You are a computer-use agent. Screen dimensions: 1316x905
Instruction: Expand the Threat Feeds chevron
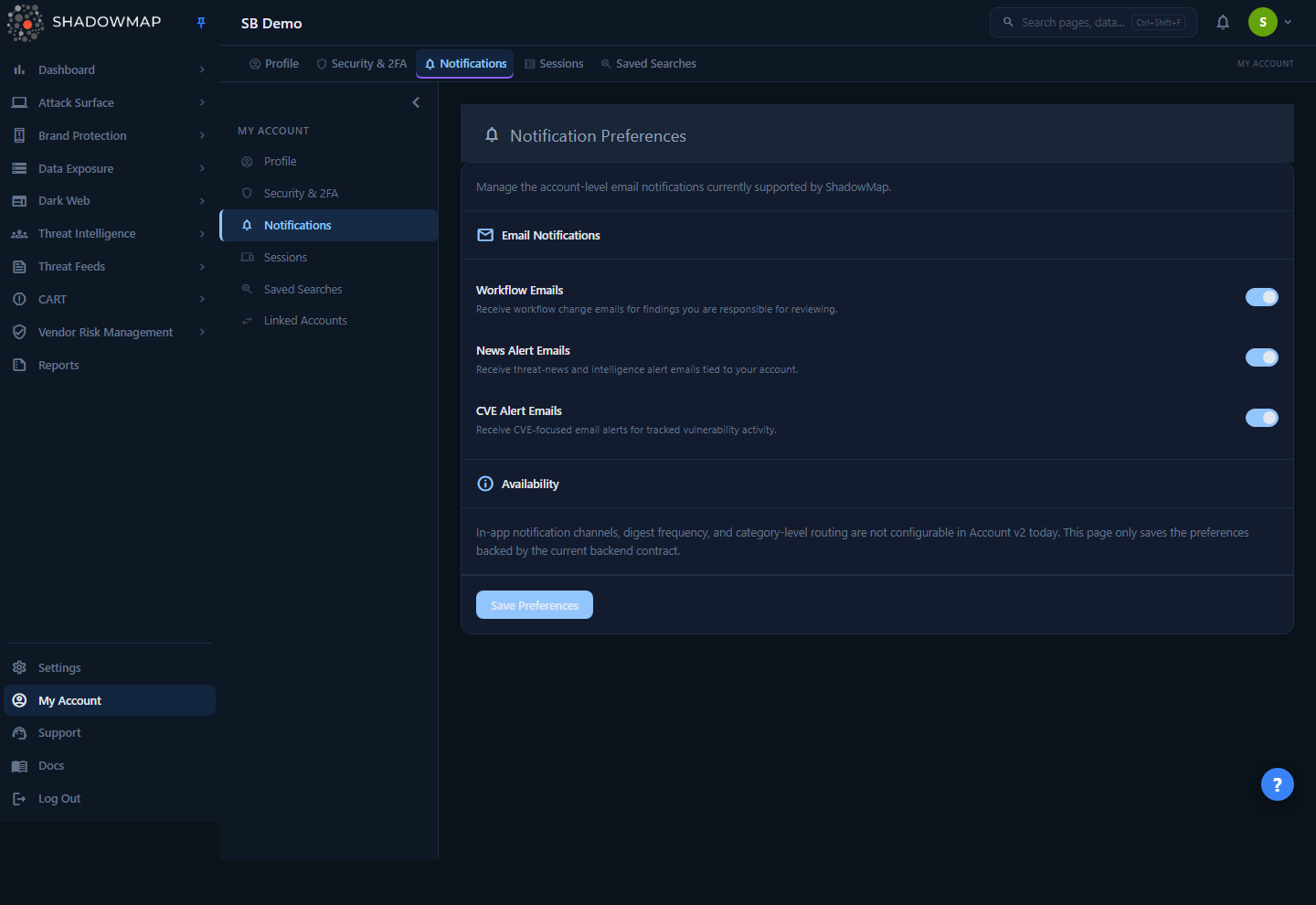click(x=202, y=267)
